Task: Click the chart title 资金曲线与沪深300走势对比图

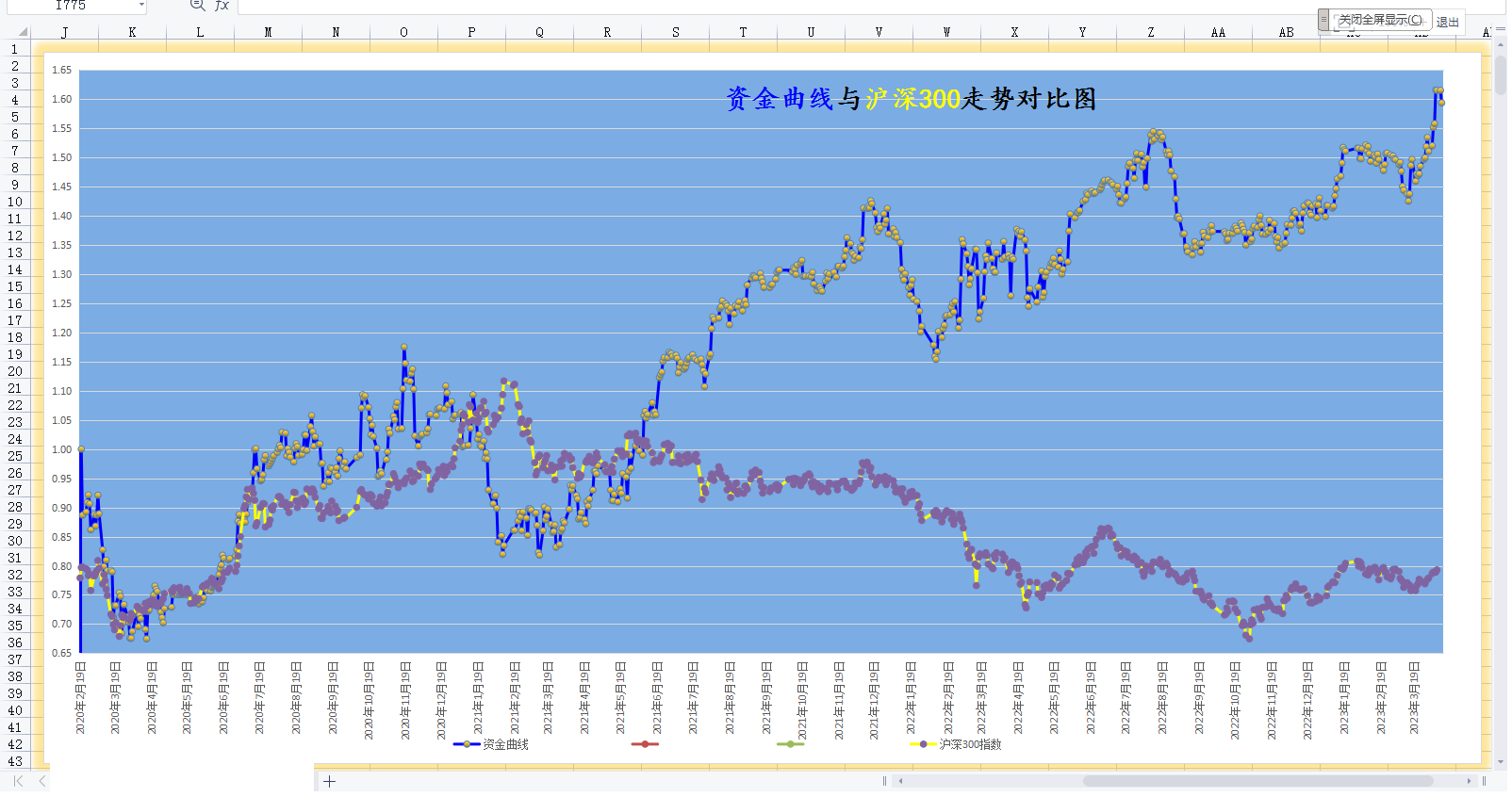Action: click(911, 99)
